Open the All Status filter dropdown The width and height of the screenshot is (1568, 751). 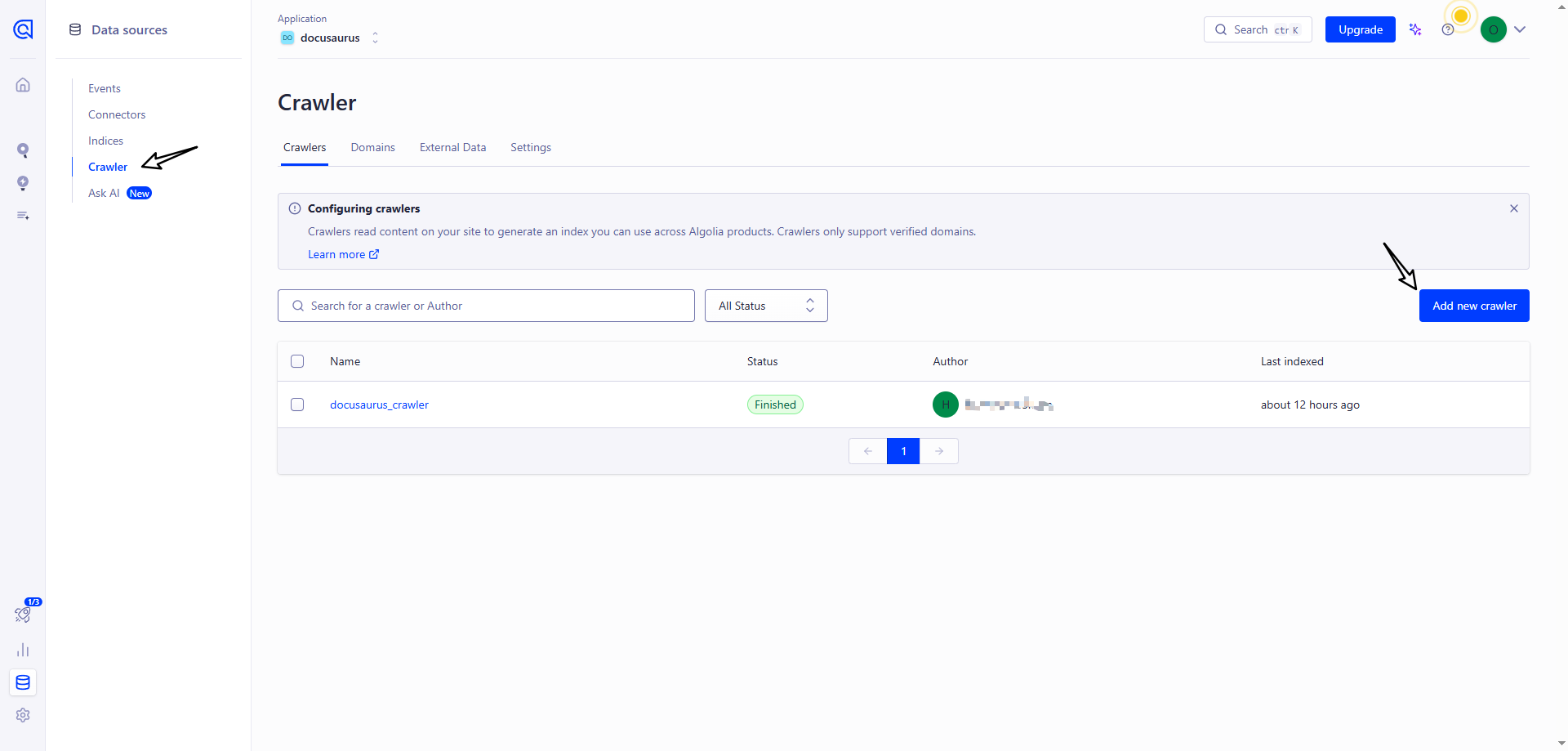(x=765, y=306)
